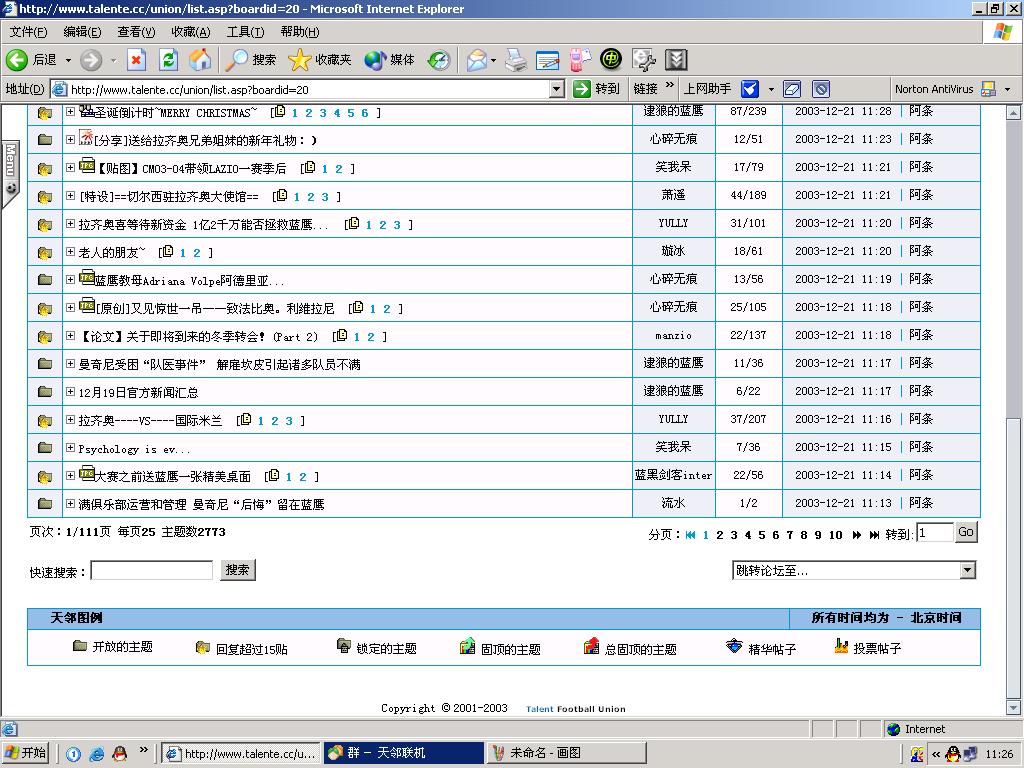Click the Windows 开始 Start button

click(x=27, y=753)
